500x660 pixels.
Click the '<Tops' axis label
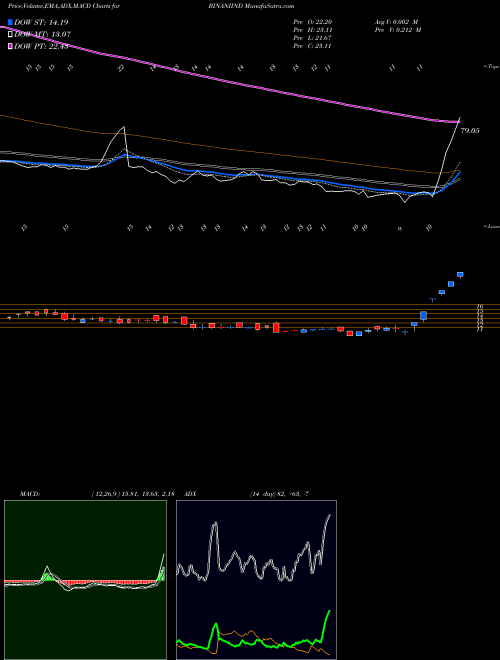click(491, 67)
